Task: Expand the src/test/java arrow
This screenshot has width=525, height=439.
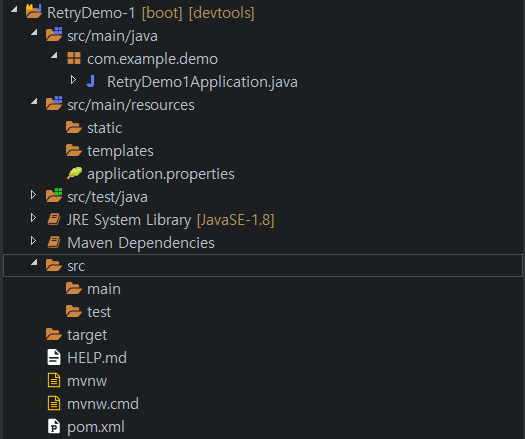Action: (x=33, y=195)
